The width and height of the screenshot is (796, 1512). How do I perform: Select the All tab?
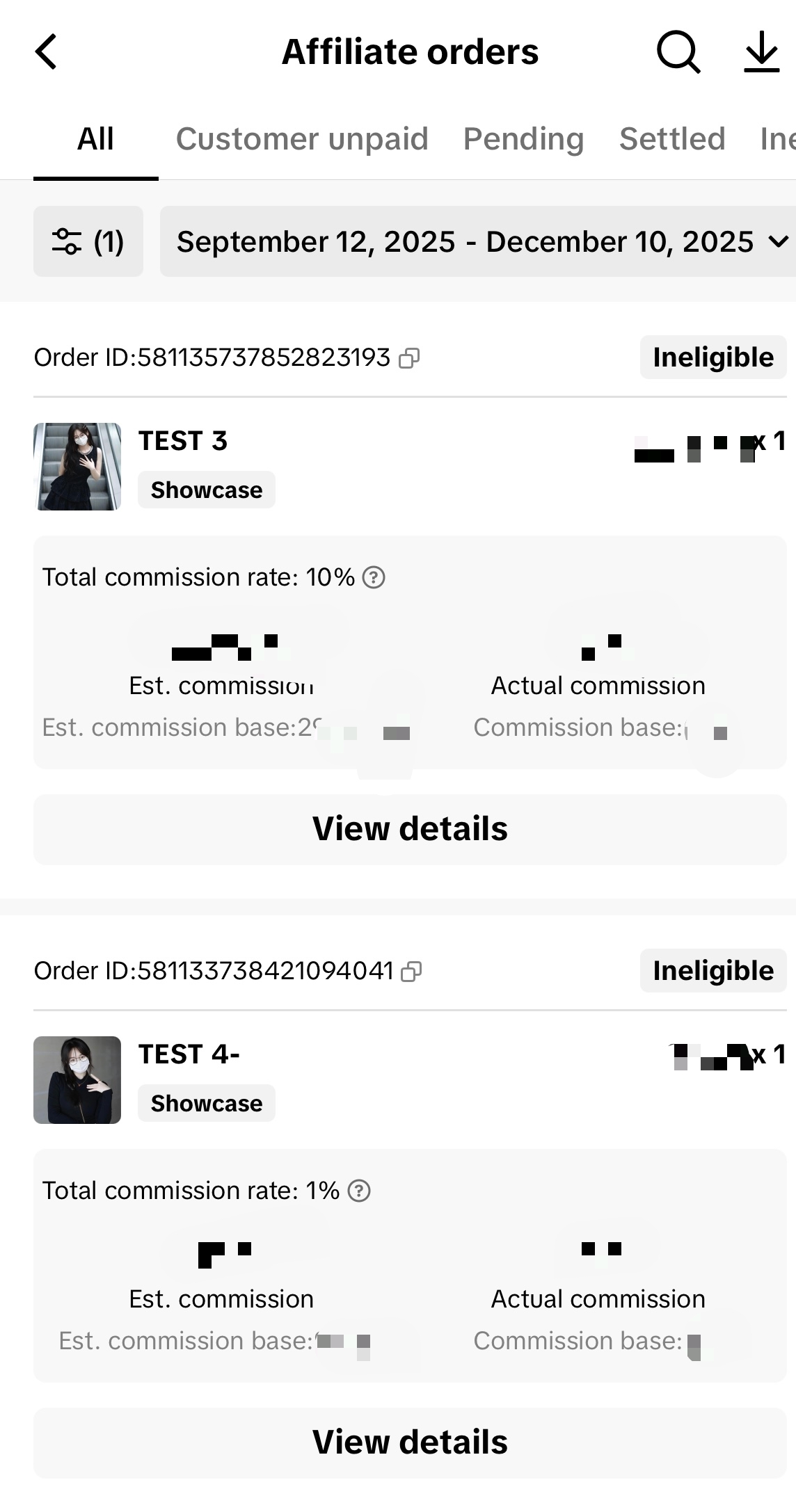95,139
